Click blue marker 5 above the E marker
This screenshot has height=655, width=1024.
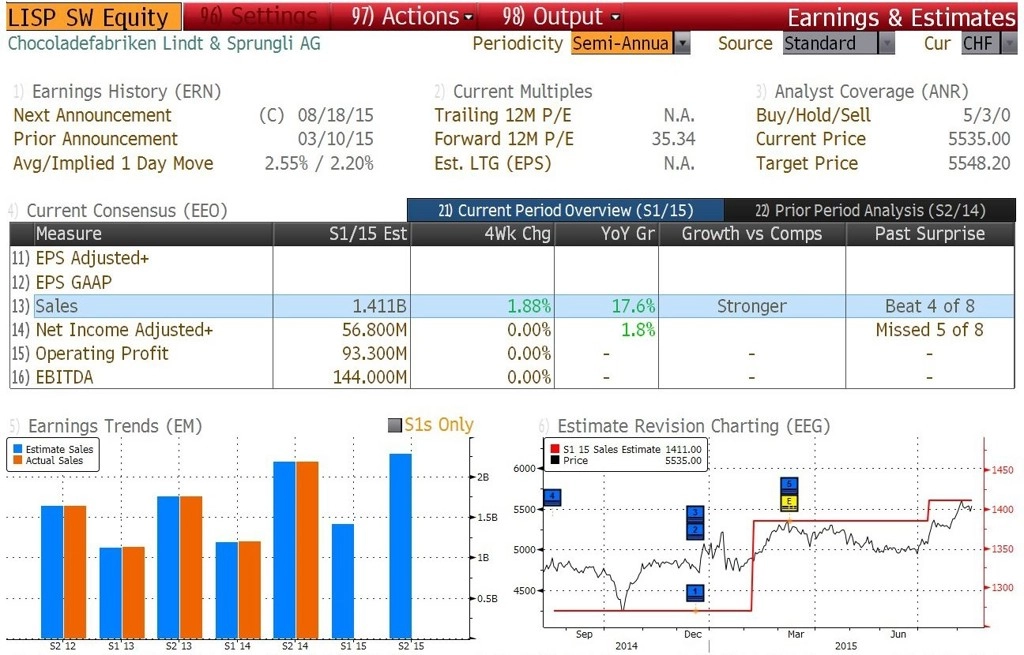tap(789, 485)
